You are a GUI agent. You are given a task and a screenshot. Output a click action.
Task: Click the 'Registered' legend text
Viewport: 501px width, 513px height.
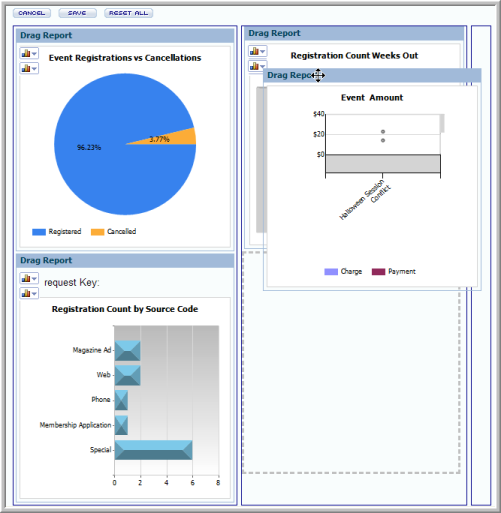click(x=65, y=232)
